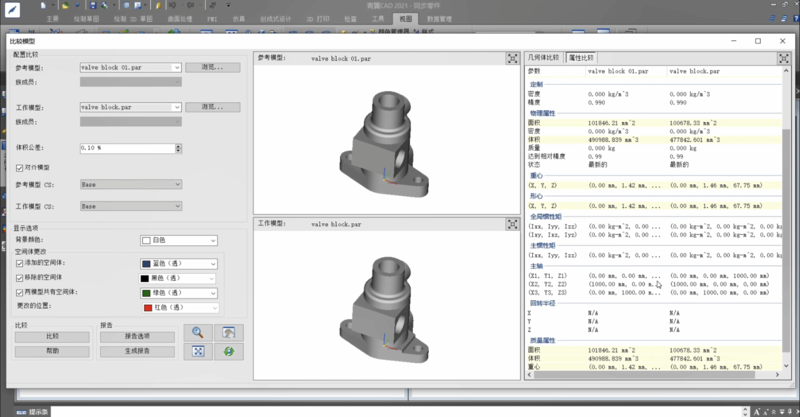This screenshot has width=800, height=417.
Task: Open the 工作模型 file dropdown
Action: click(176, 106)
